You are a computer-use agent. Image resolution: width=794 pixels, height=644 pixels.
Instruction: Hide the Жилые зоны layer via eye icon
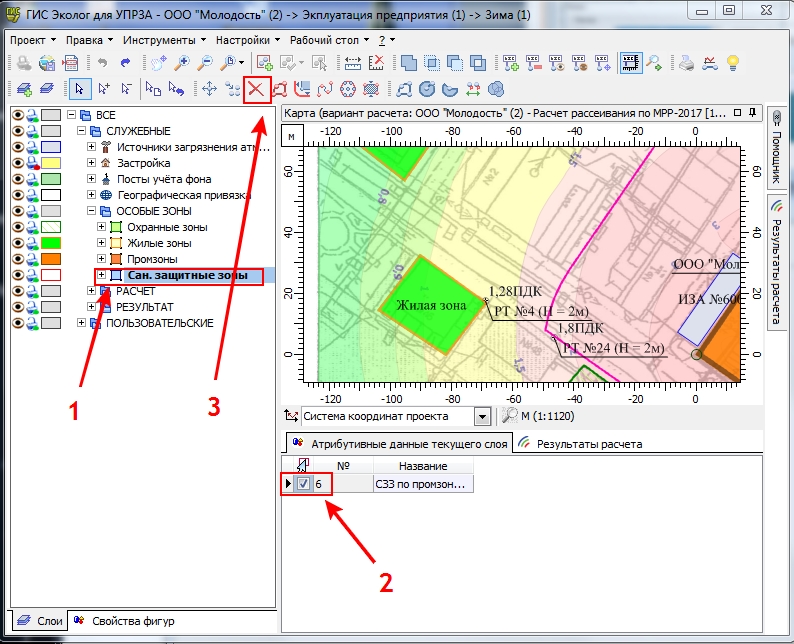click(17, 243)
